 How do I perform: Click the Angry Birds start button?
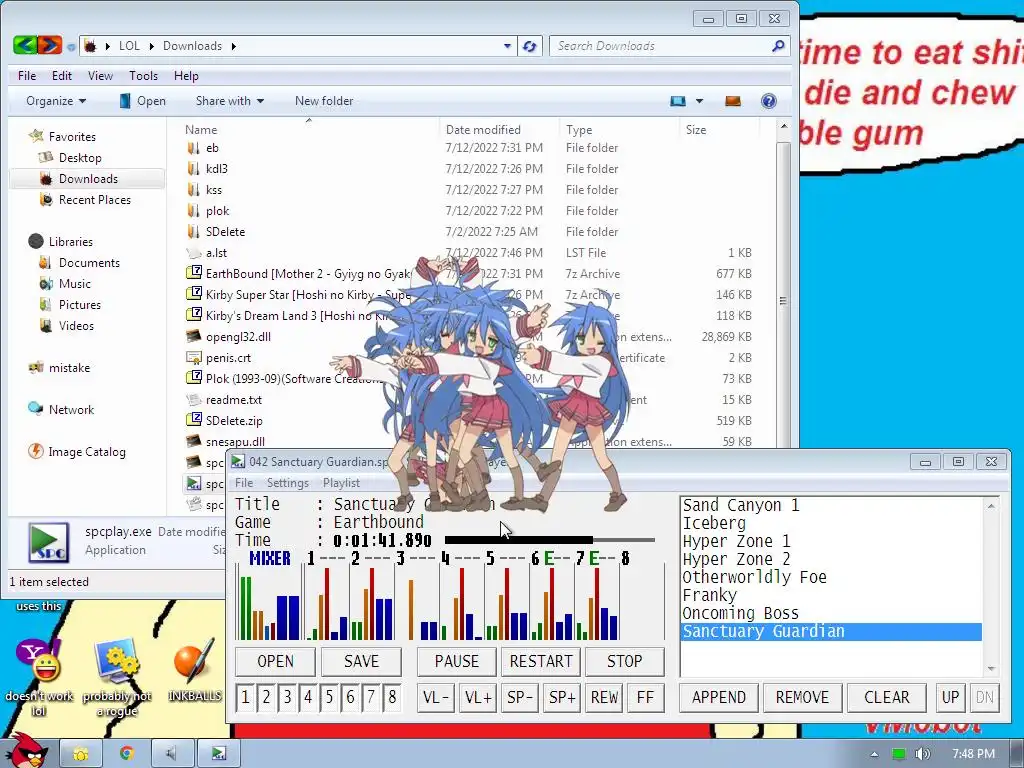(27, 751)
